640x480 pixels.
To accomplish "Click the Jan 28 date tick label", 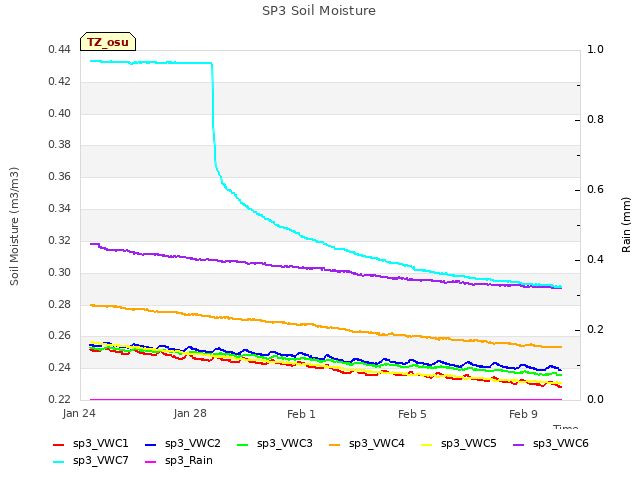I will tap(190, 413).
